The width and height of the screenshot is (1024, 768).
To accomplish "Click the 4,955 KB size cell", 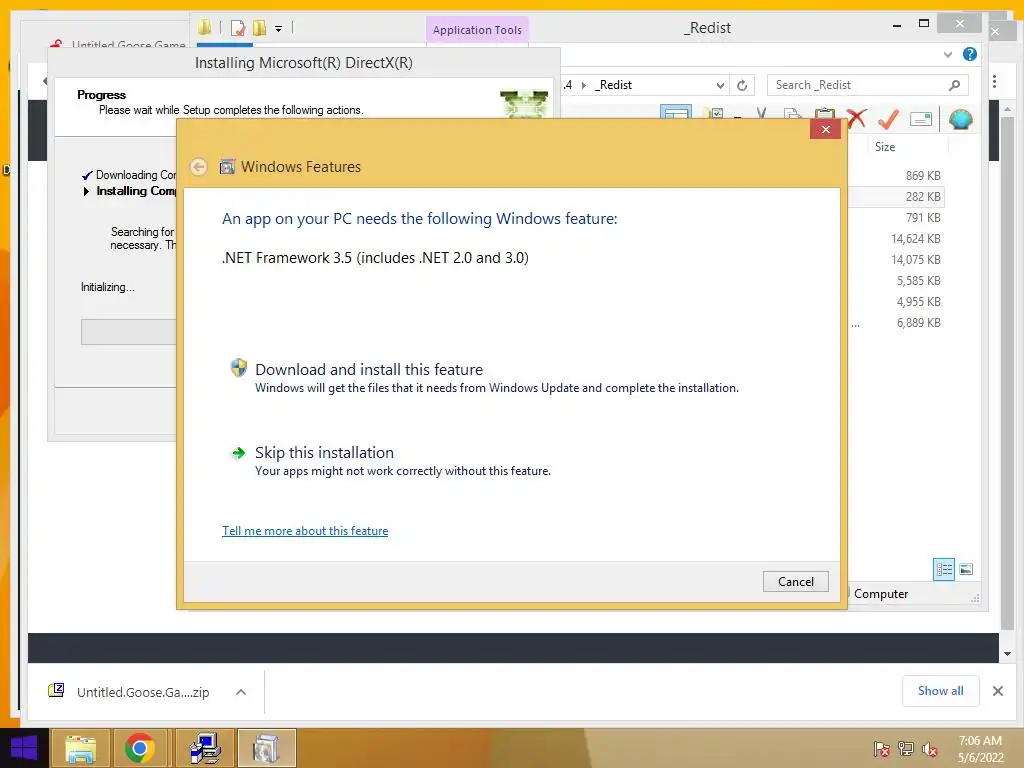I will coord(918,302).
